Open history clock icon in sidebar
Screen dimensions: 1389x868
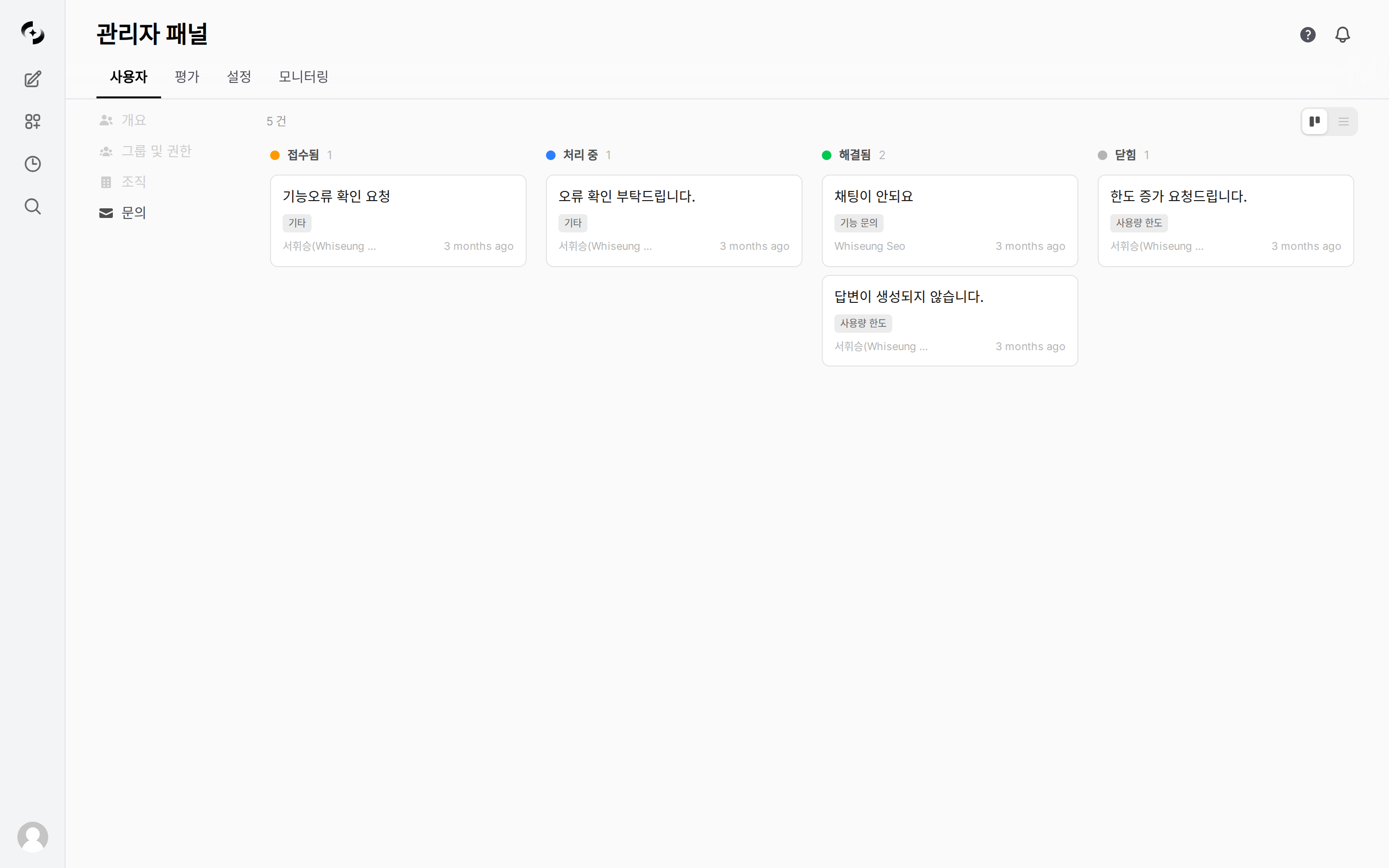click(x=33, y=163)
